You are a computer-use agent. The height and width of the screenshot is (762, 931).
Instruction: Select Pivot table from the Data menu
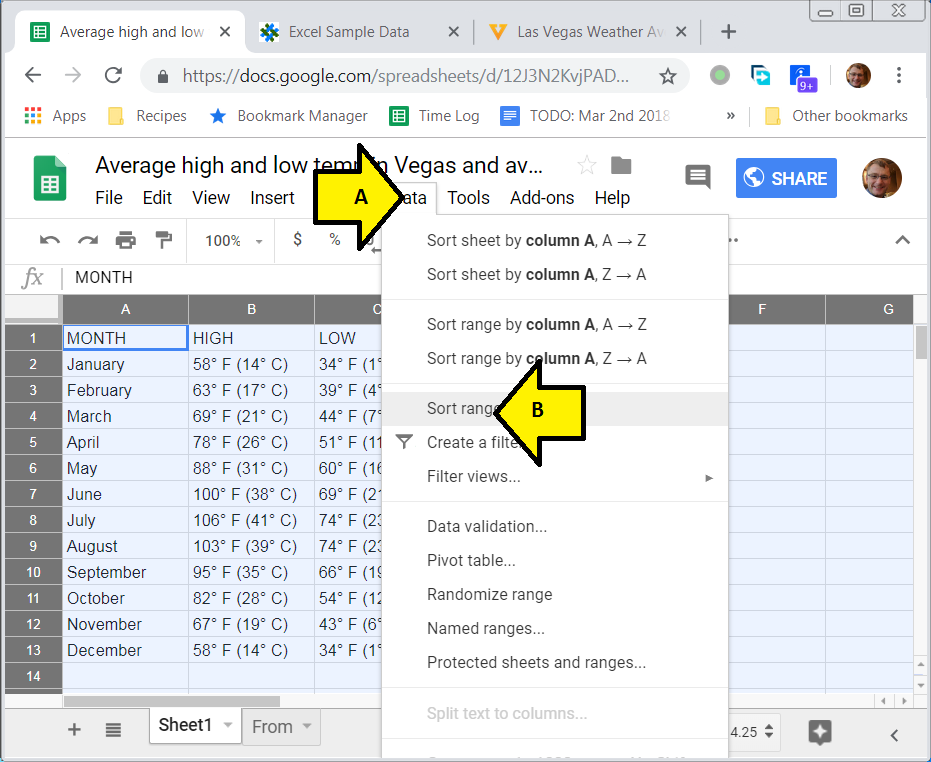[x=555, y=560]
